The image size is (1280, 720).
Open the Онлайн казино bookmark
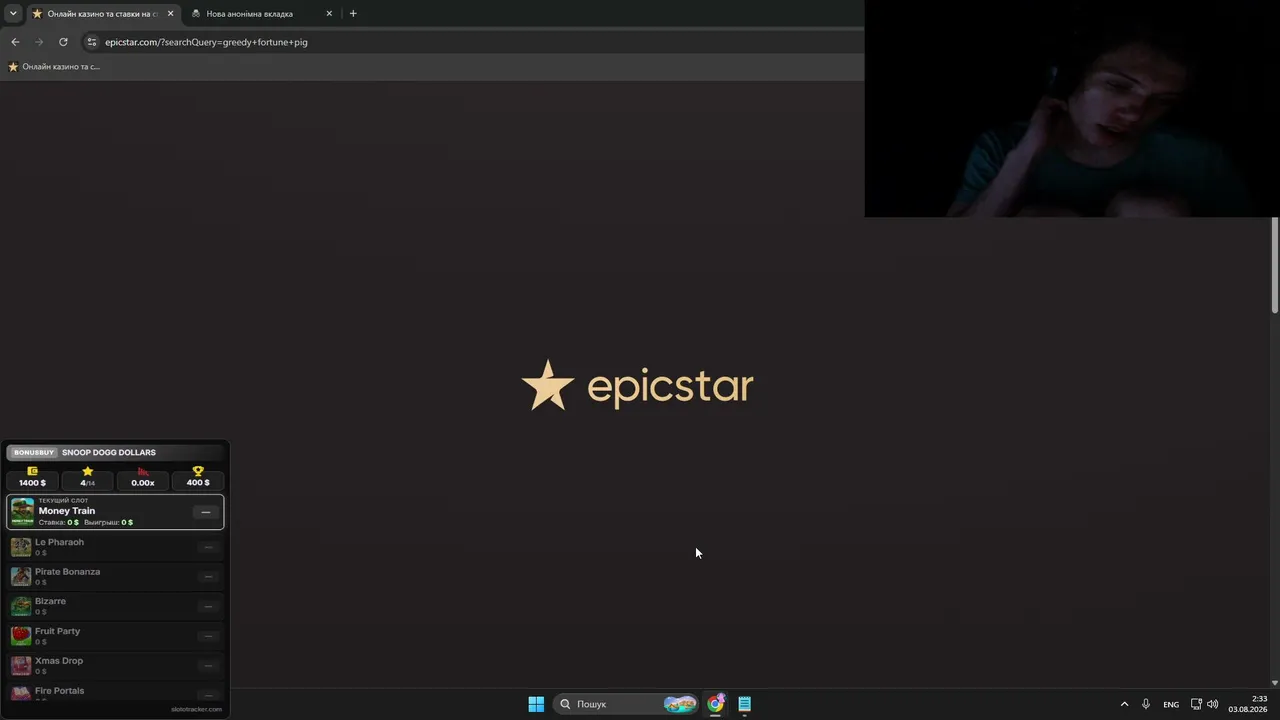point(54,67)
